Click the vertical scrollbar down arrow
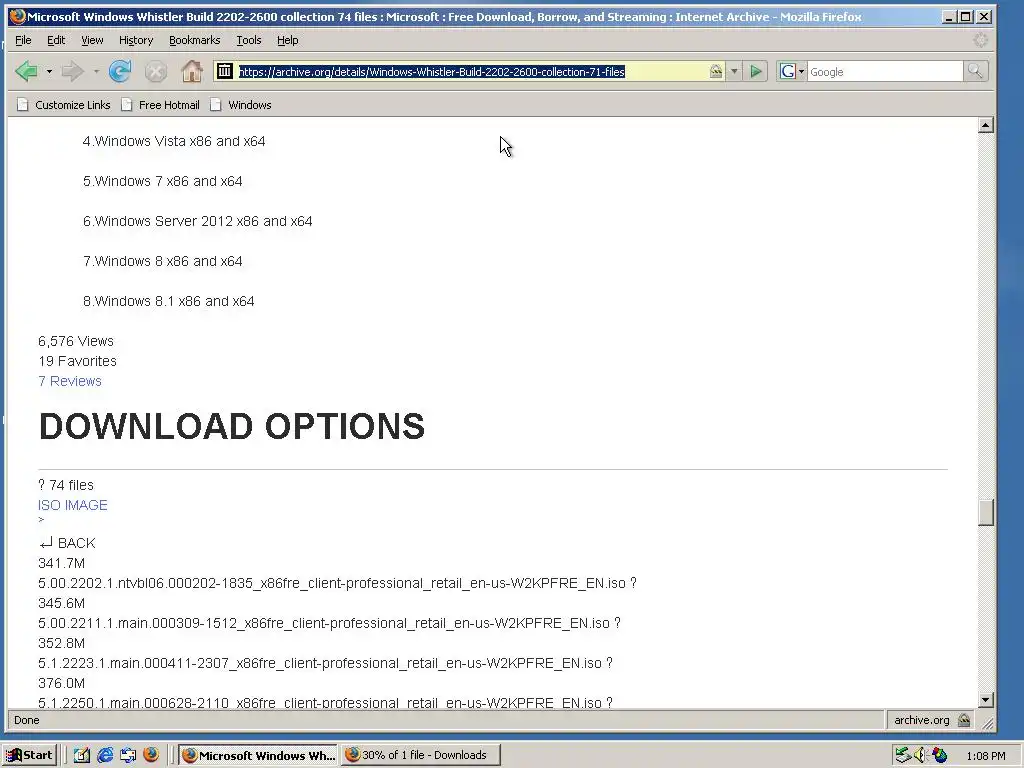The height and width of the screenshot is (768, 1024). coord(986,699)
